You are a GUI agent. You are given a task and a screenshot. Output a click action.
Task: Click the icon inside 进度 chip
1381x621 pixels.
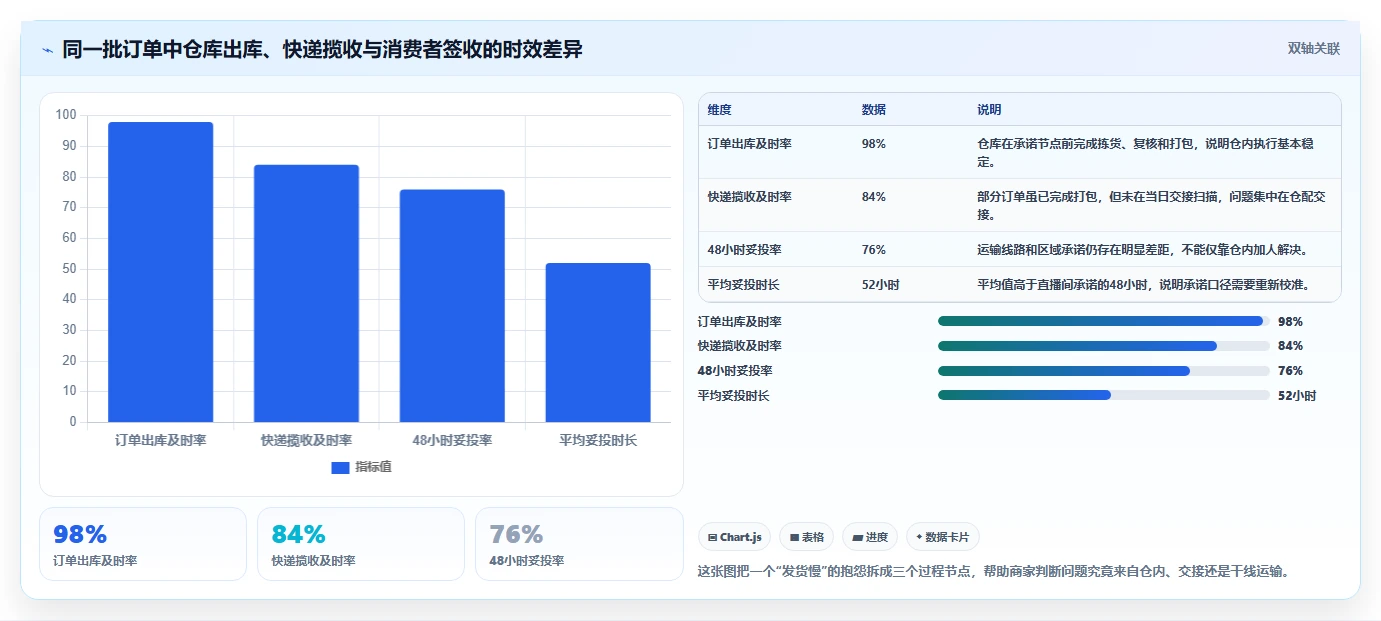(857, 537)
